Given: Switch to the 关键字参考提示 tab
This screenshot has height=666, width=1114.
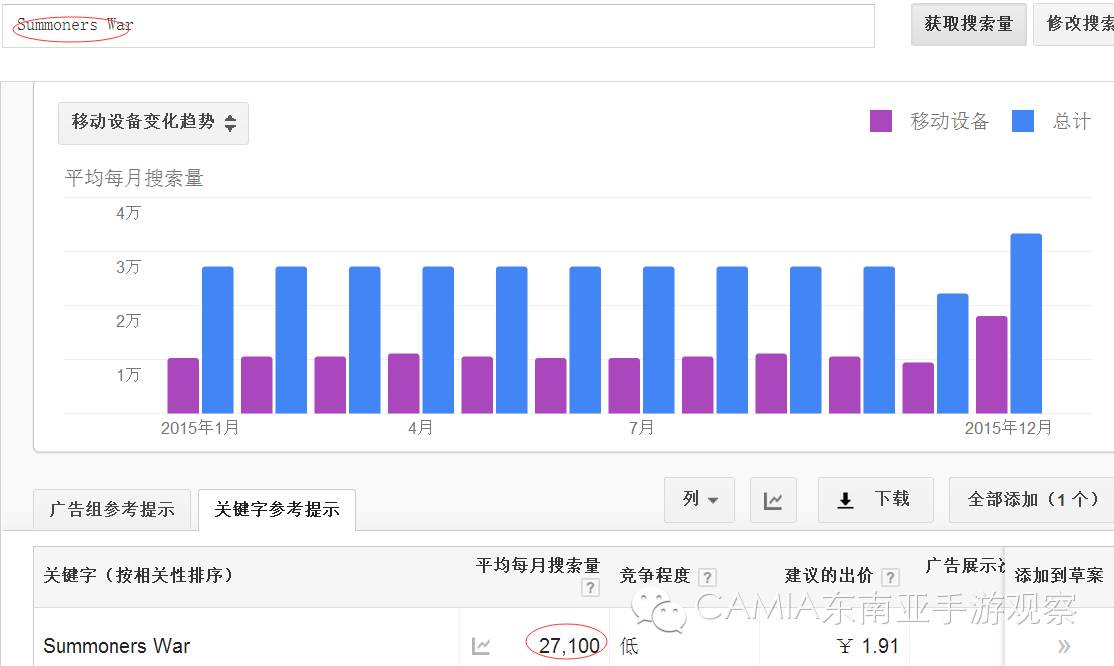Looking at the screenshot, I should 277,510.
